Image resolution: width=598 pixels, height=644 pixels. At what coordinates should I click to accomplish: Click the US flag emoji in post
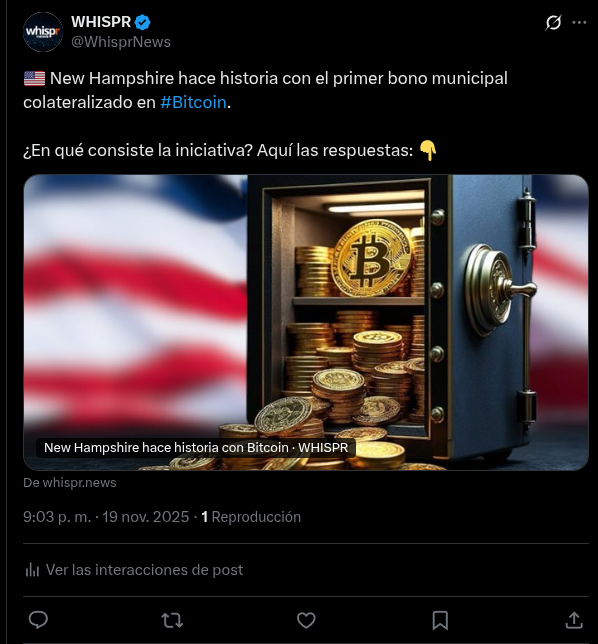click(34, 78)
